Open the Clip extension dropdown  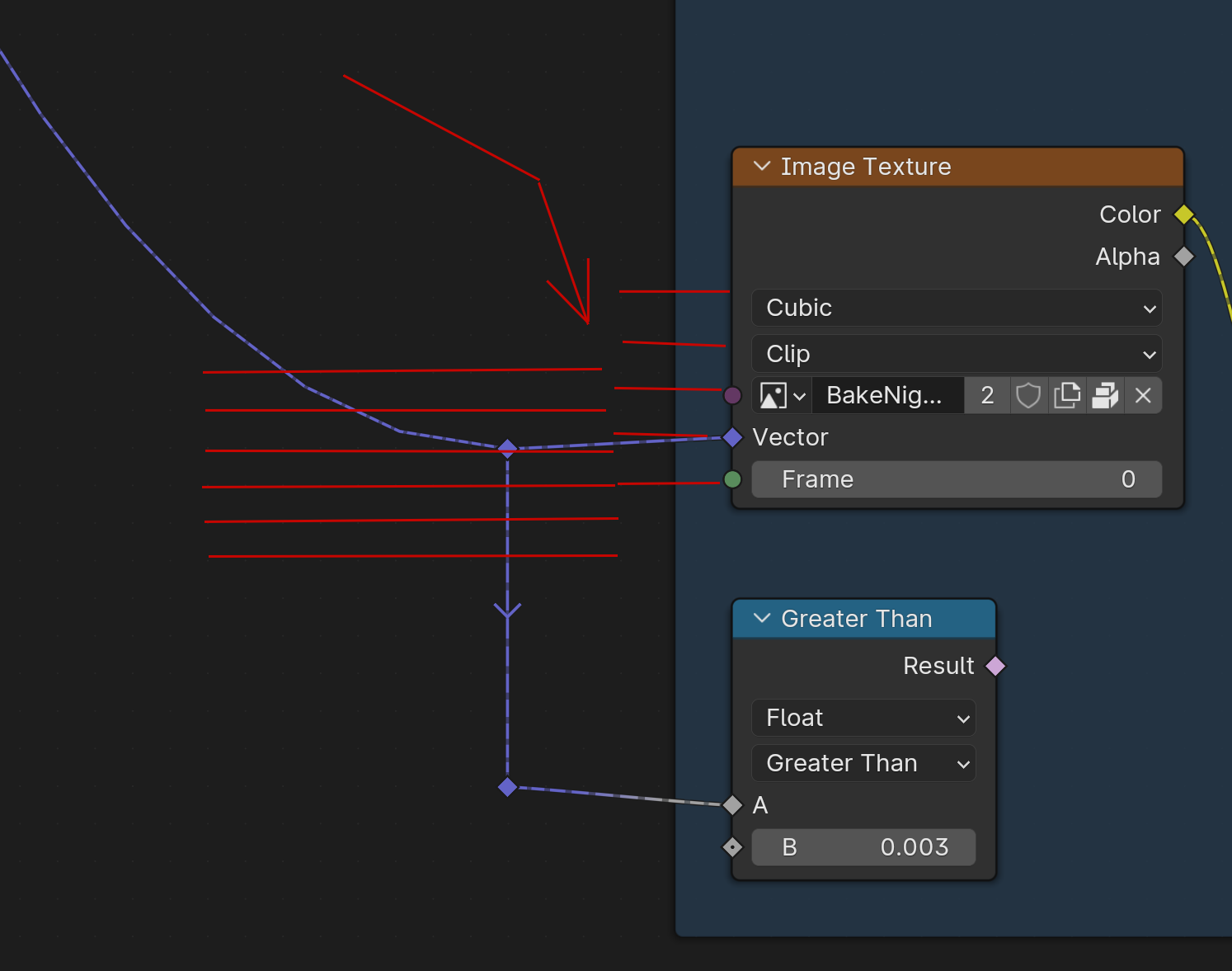(x=957, y=354)
